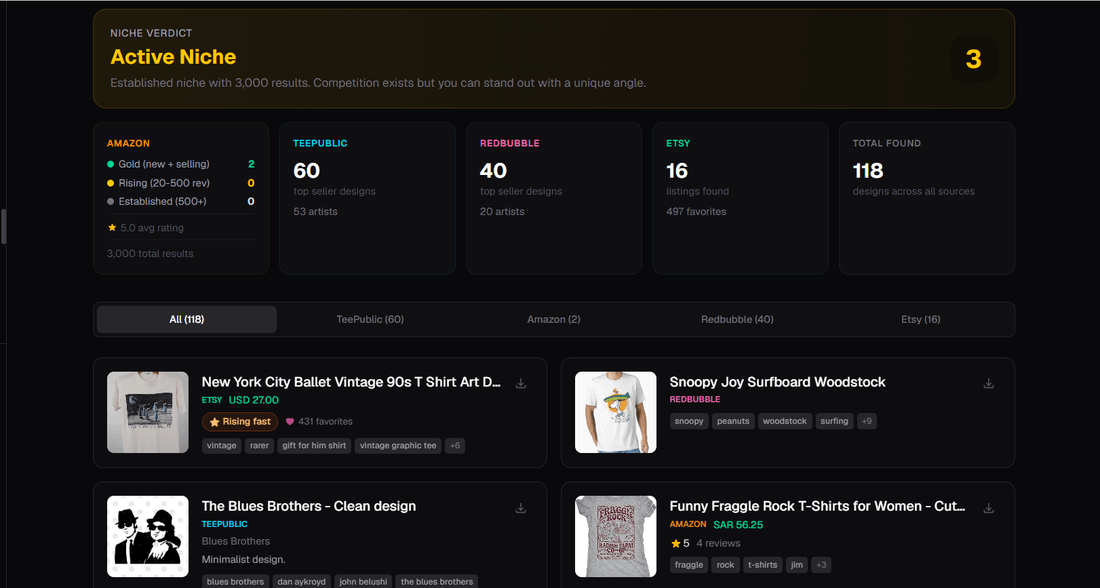Click the ETSY stats card heading
Image resolution: width=1100 pixels, height=588 pixels.
pyautogui.click(x=678, y=143)
